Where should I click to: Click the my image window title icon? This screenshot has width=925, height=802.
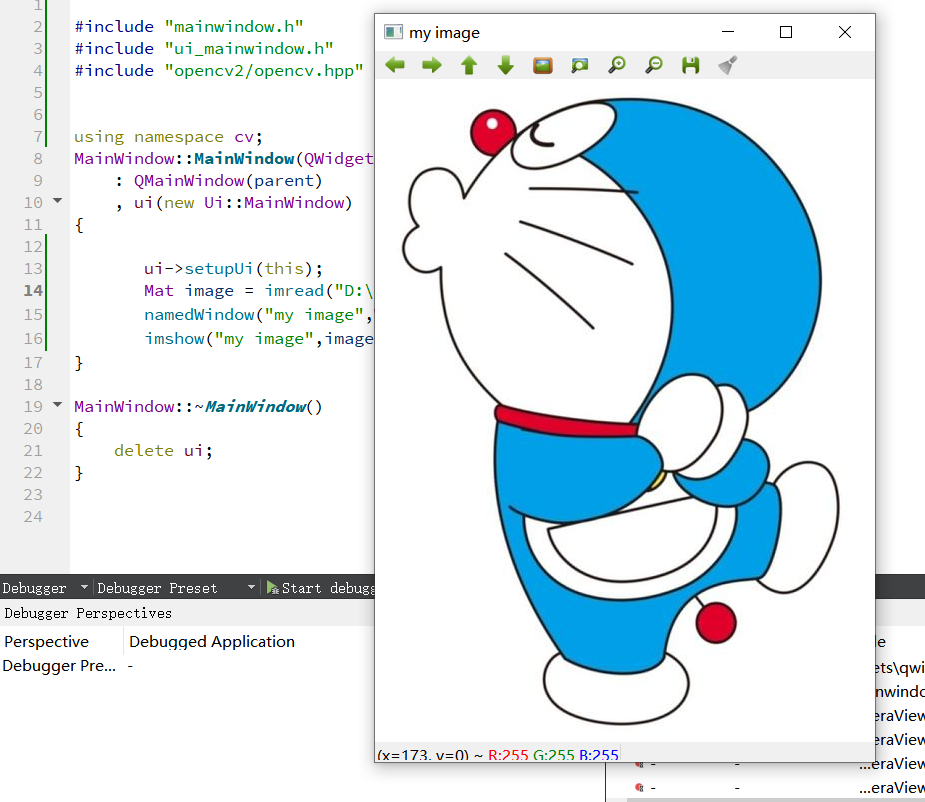[x=393, y=32]
